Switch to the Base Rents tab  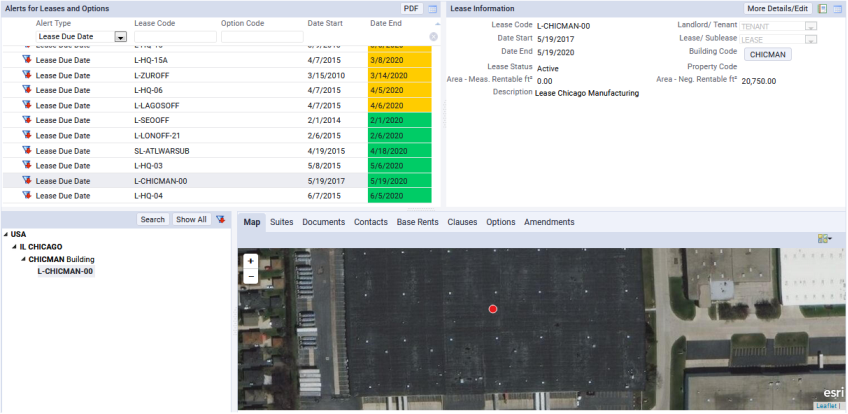[417, 222]
